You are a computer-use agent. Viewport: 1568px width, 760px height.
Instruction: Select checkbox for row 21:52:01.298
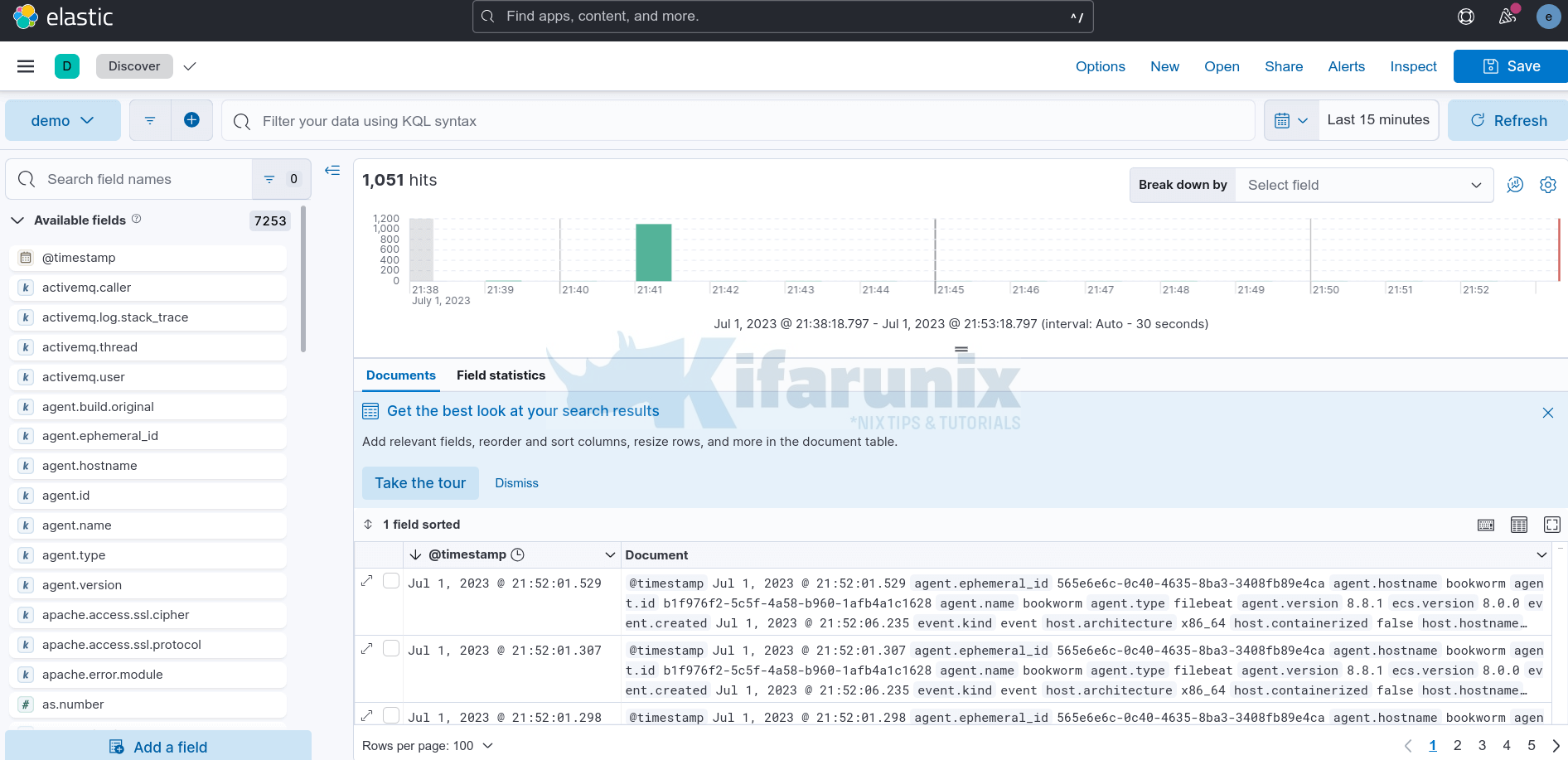tap(391, 714)
